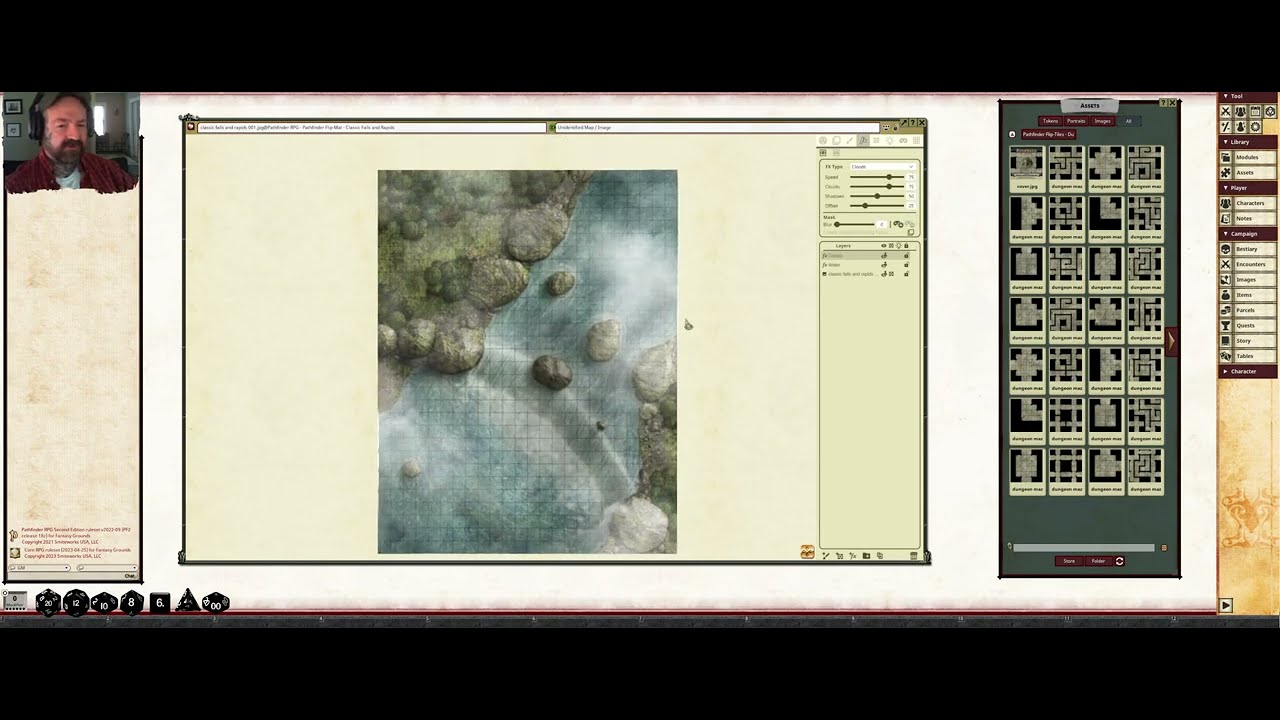This screenshot has height=720, width=1280.
Task: Switch to the Portraits tab in Assets
Action: 1076,121
